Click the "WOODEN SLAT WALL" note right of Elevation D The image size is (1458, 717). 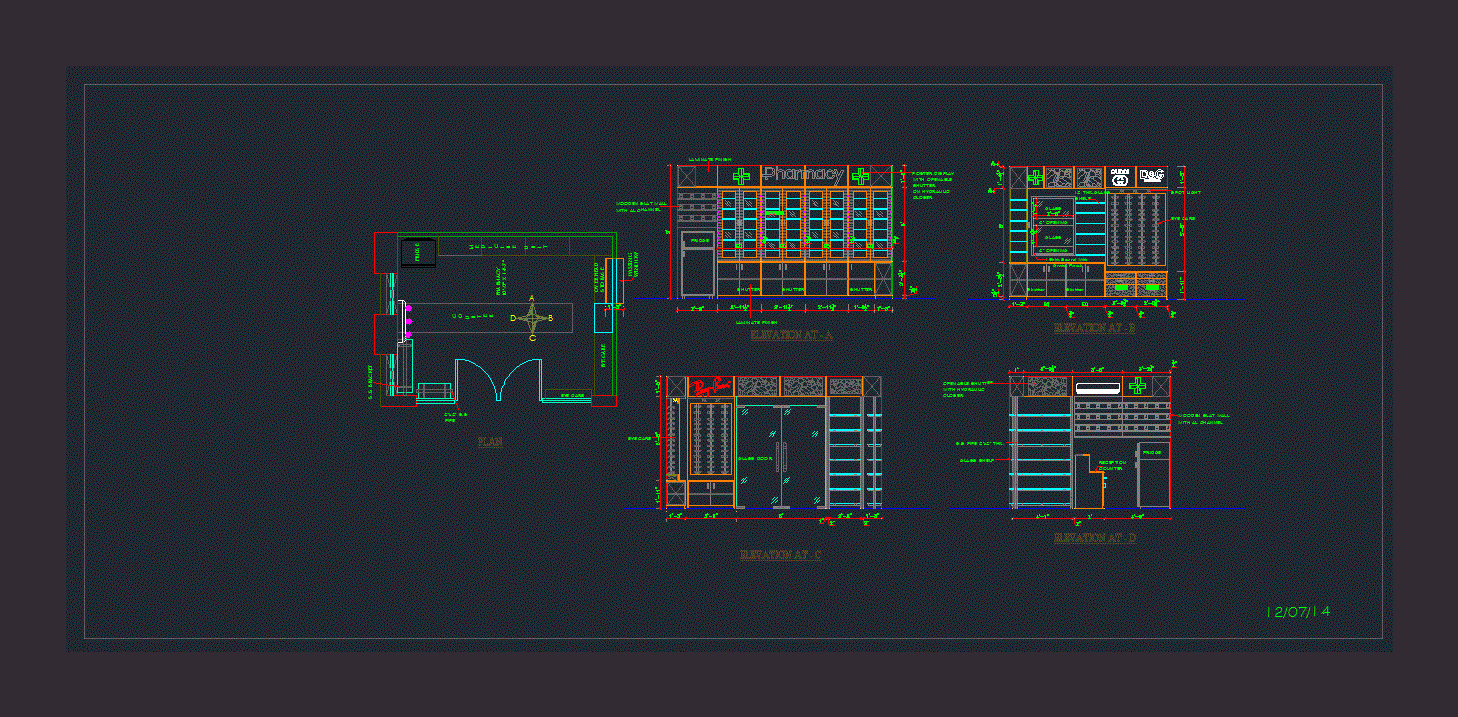[x=1203, y=418]
